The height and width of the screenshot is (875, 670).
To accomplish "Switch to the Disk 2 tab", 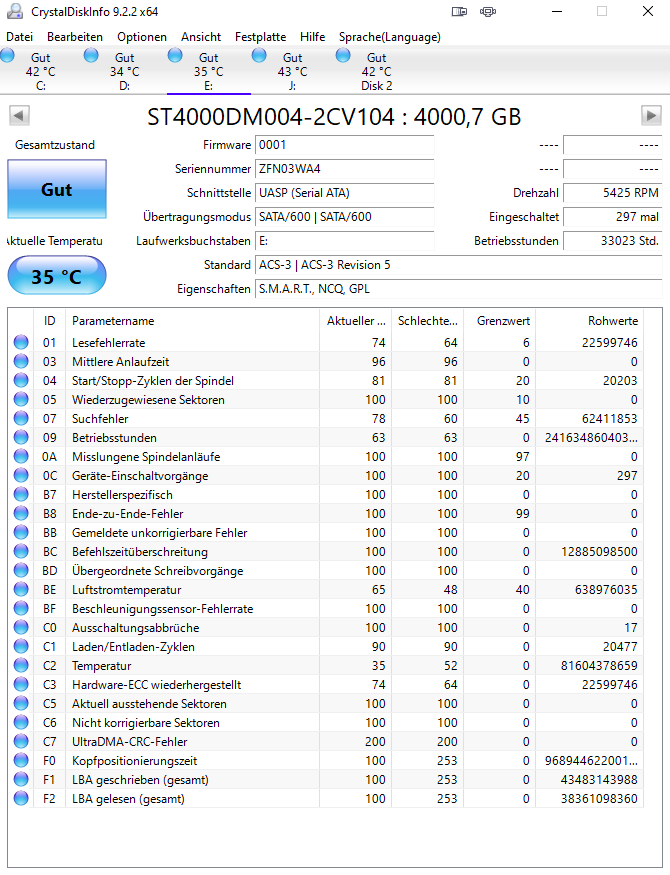I will point(377,71).
